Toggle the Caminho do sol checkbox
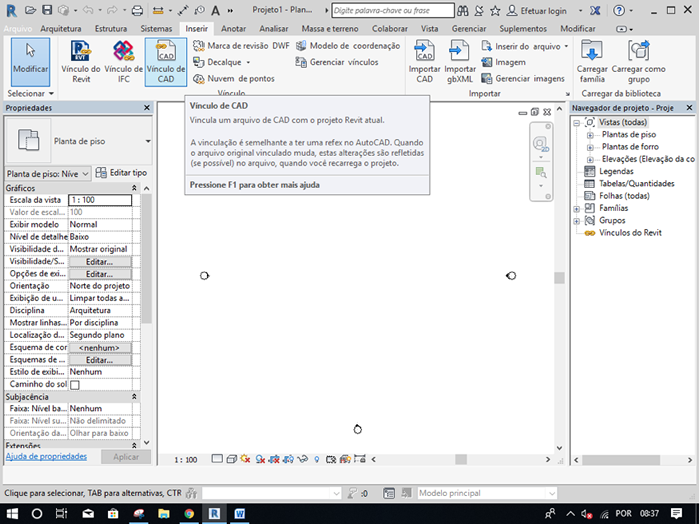This screenshot has height=524, width=700. point(75,384)
